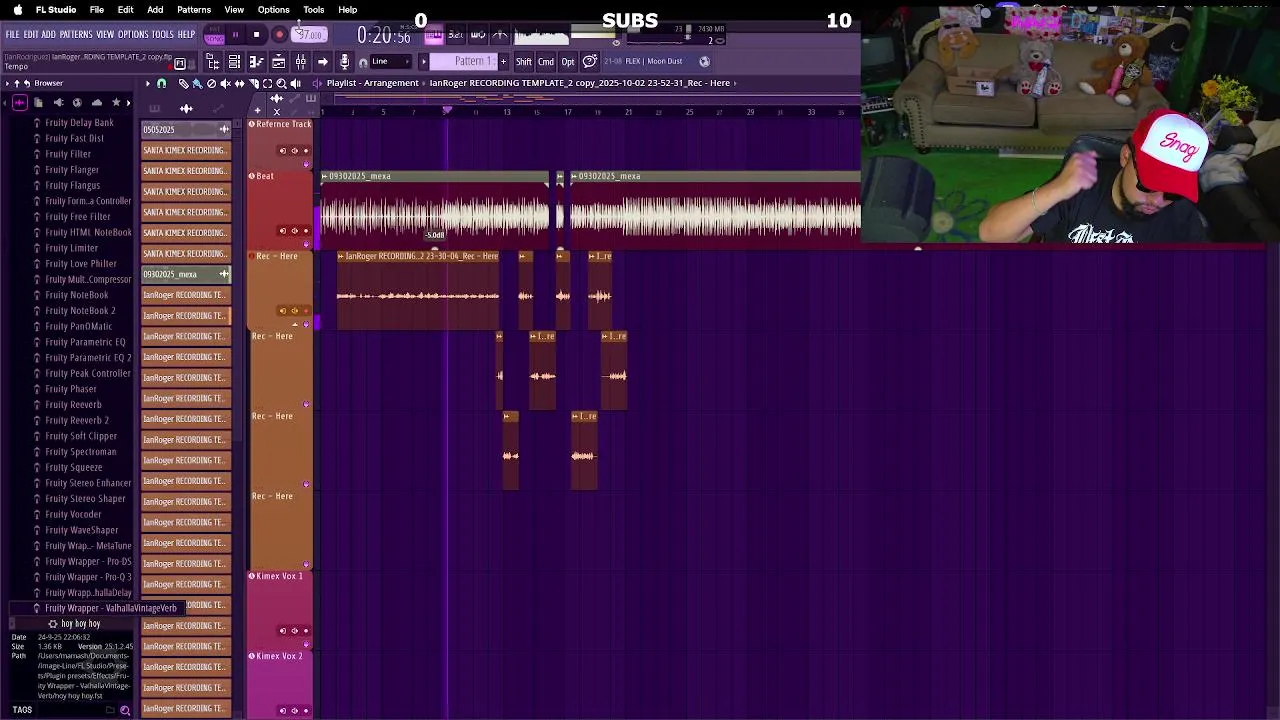Toggle the playlist magnet snap icon
Screen dimensions: 1280x720
(x=161, y=84)
